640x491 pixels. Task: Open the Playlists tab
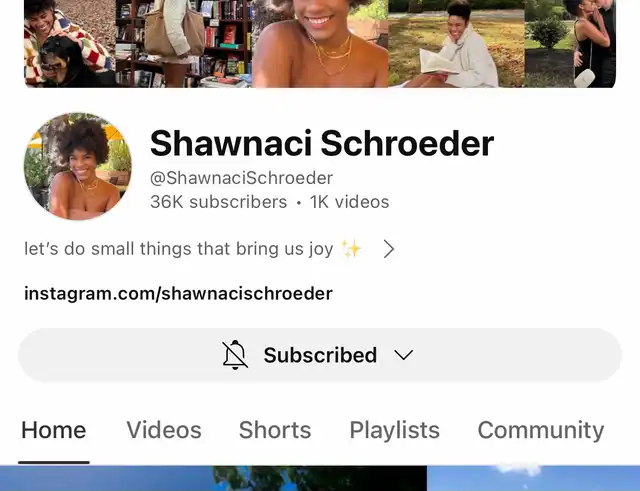[395, 430]
